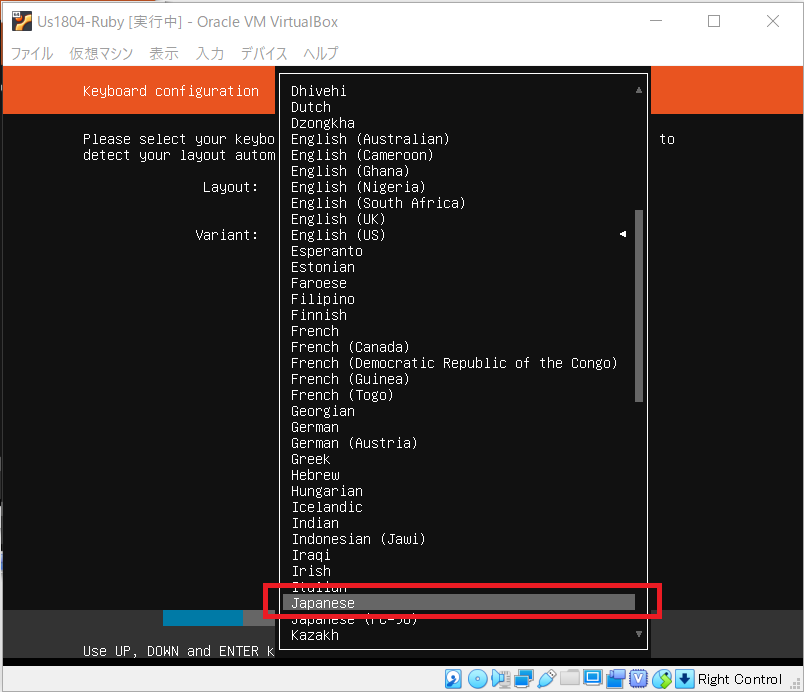
Task: Select German (Austria) layout
Action: pyautogui.click(x=354, y=443)
